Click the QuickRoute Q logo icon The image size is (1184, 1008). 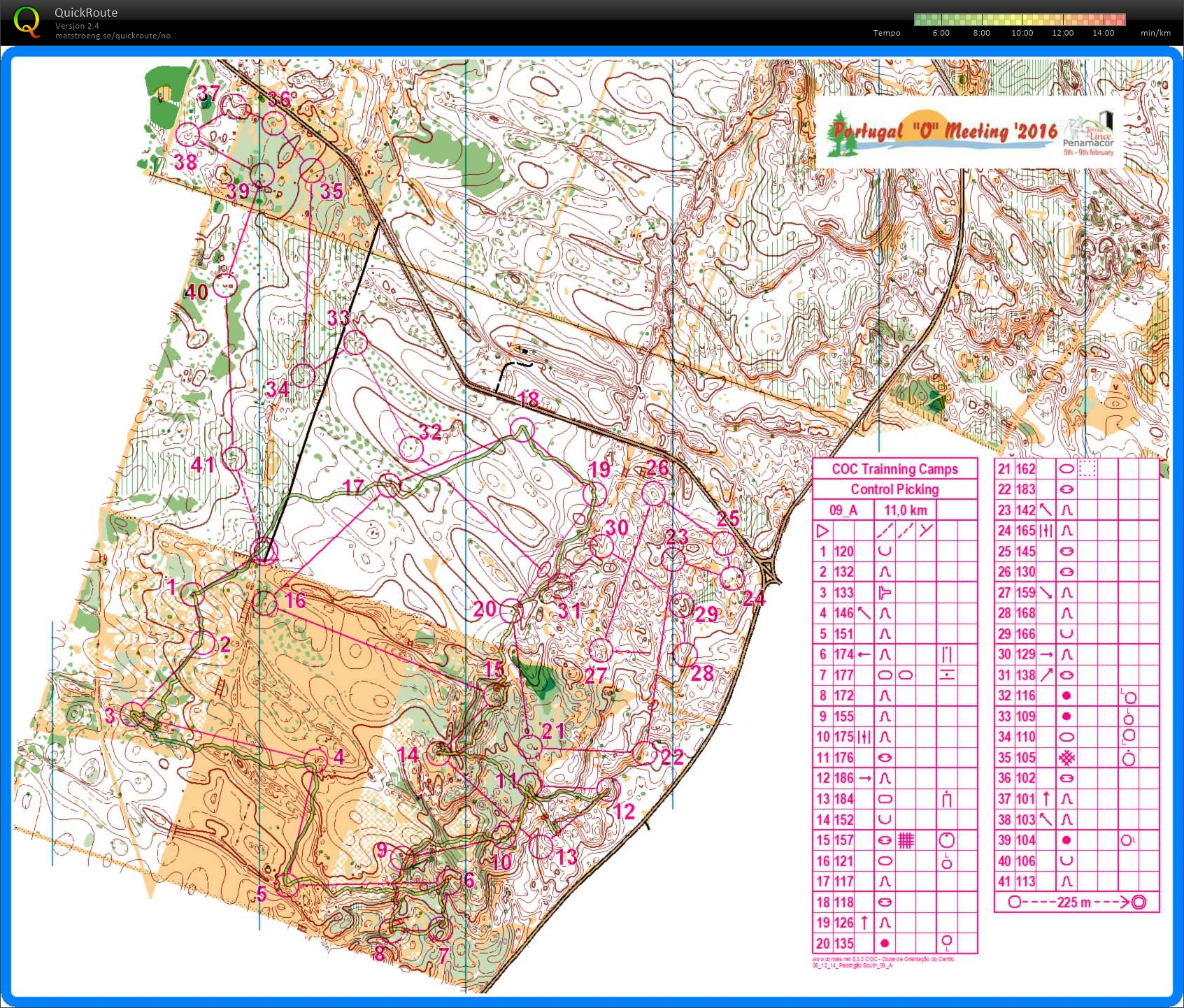click(x=27, y=21)
